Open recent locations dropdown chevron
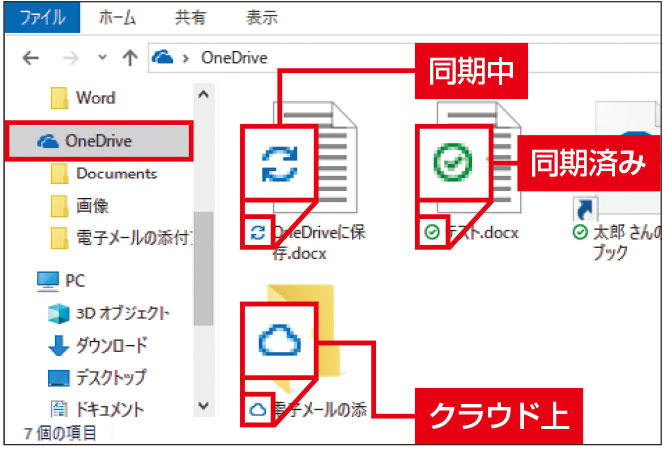The image size is (666, 450). (102, 57)
